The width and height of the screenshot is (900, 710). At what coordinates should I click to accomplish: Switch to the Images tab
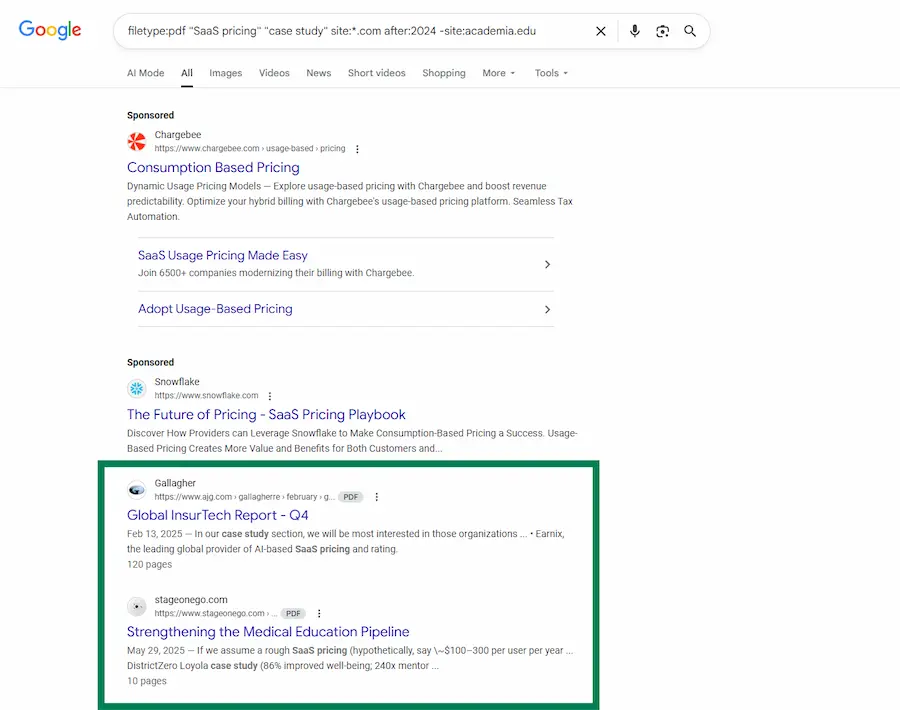point(225,73)
